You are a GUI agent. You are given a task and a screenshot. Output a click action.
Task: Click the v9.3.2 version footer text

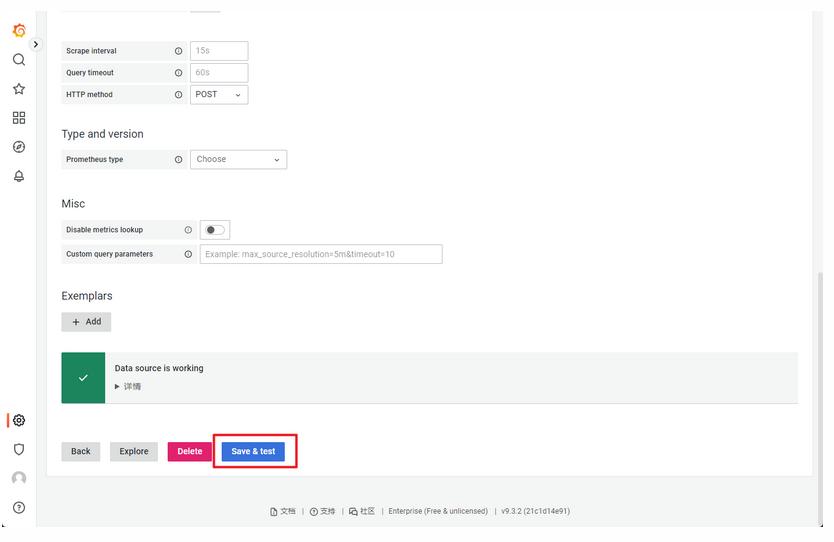coord(536,511)
